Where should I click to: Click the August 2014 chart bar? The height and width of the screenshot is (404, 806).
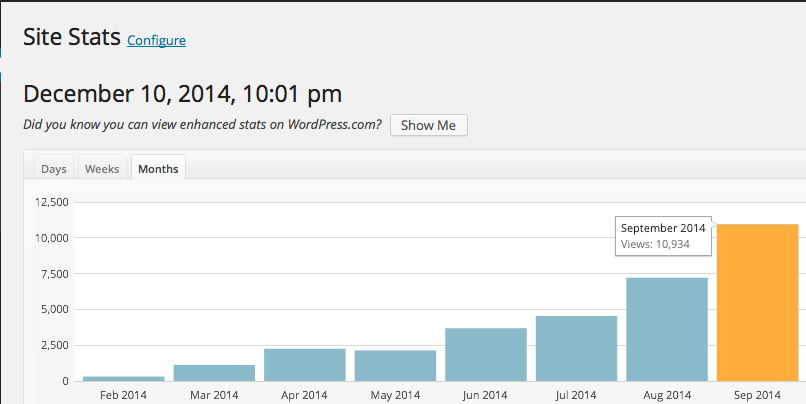click(667, 330)
